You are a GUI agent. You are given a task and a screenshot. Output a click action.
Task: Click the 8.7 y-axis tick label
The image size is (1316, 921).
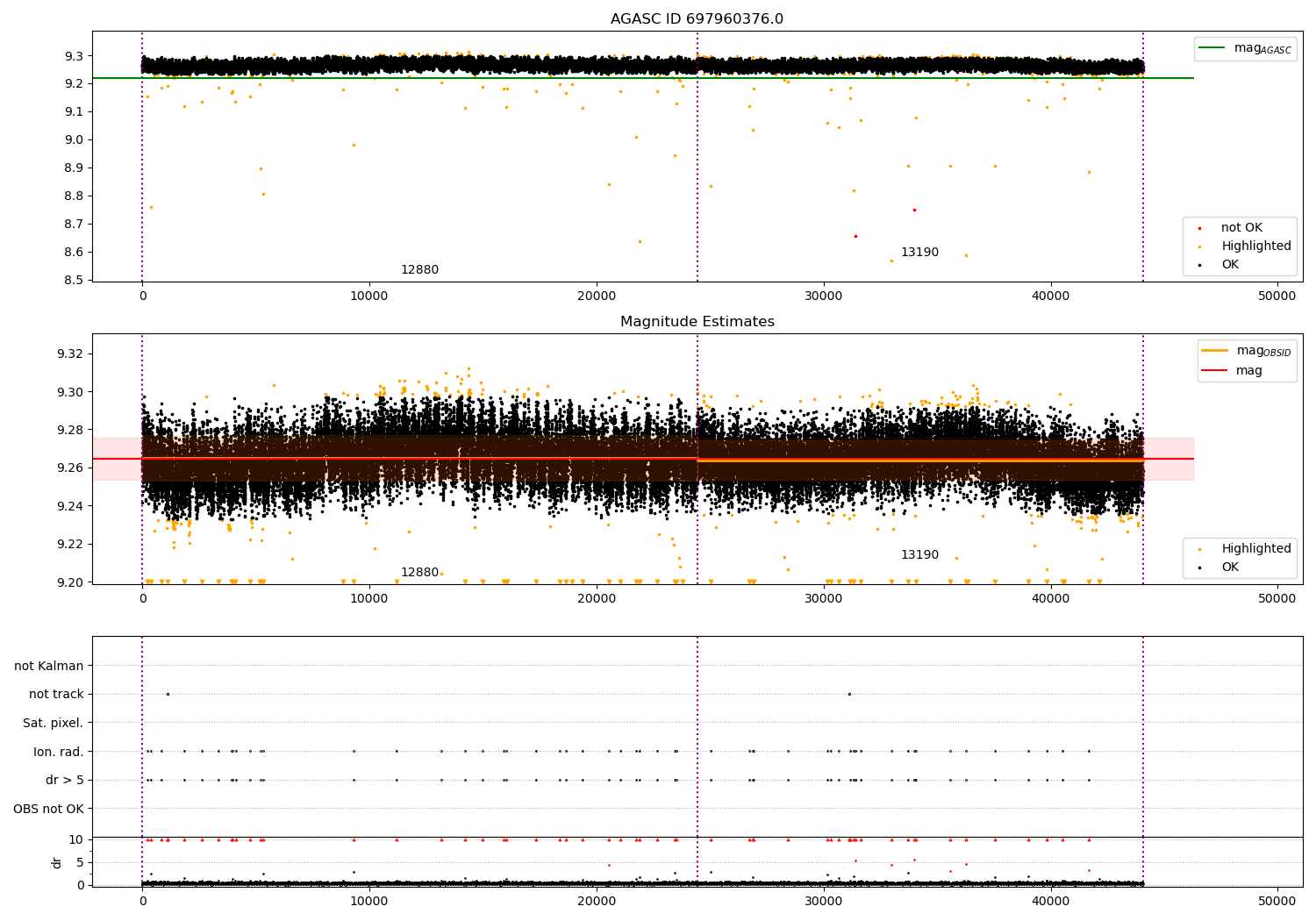click(x=74, y=225)
